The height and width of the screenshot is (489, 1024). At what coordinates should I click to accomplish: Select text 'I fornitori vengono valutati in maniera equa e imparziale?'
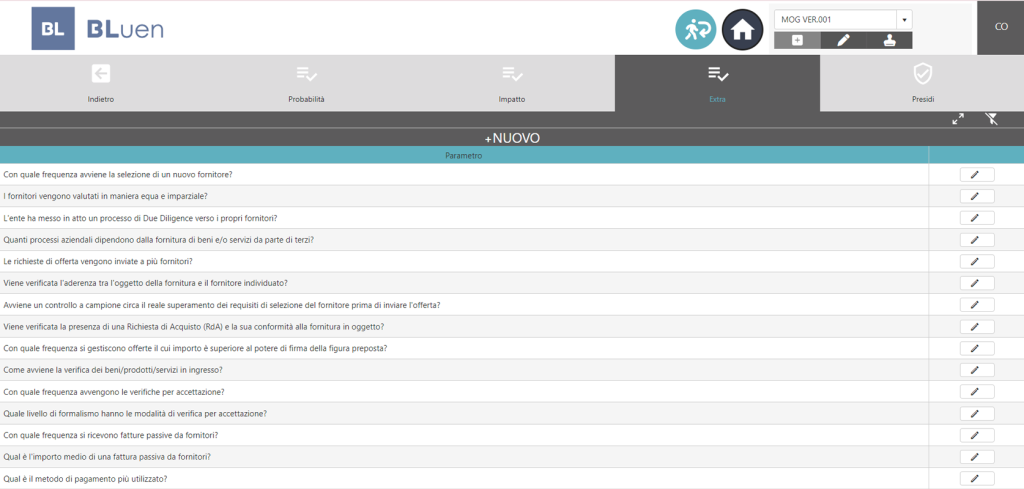[106, 196]
